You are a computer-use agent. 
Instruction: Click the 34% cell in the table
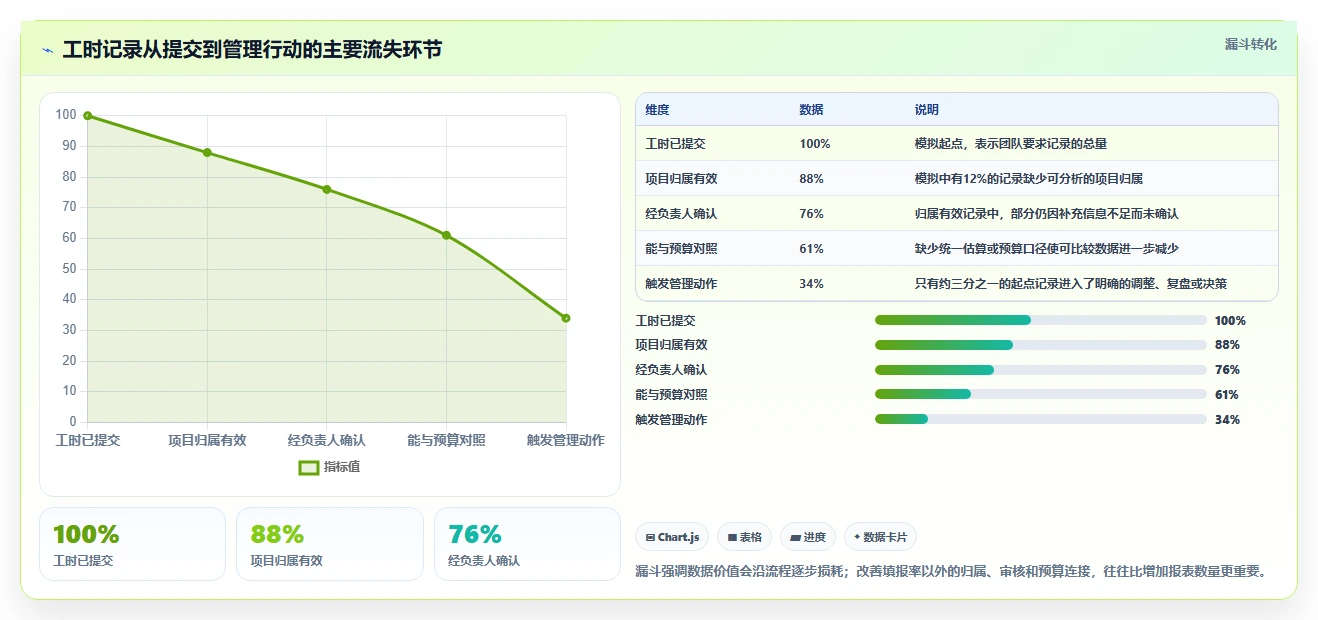812,284
